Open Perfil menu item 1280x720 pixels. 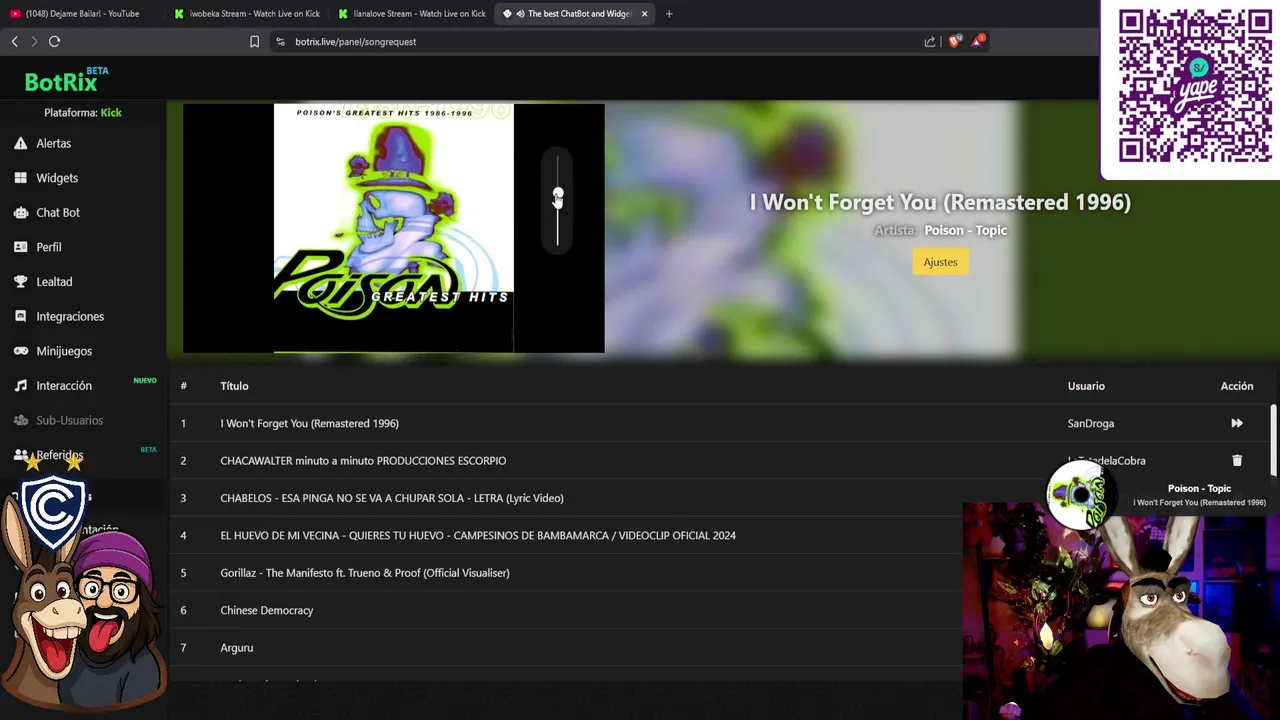point(49,247)
